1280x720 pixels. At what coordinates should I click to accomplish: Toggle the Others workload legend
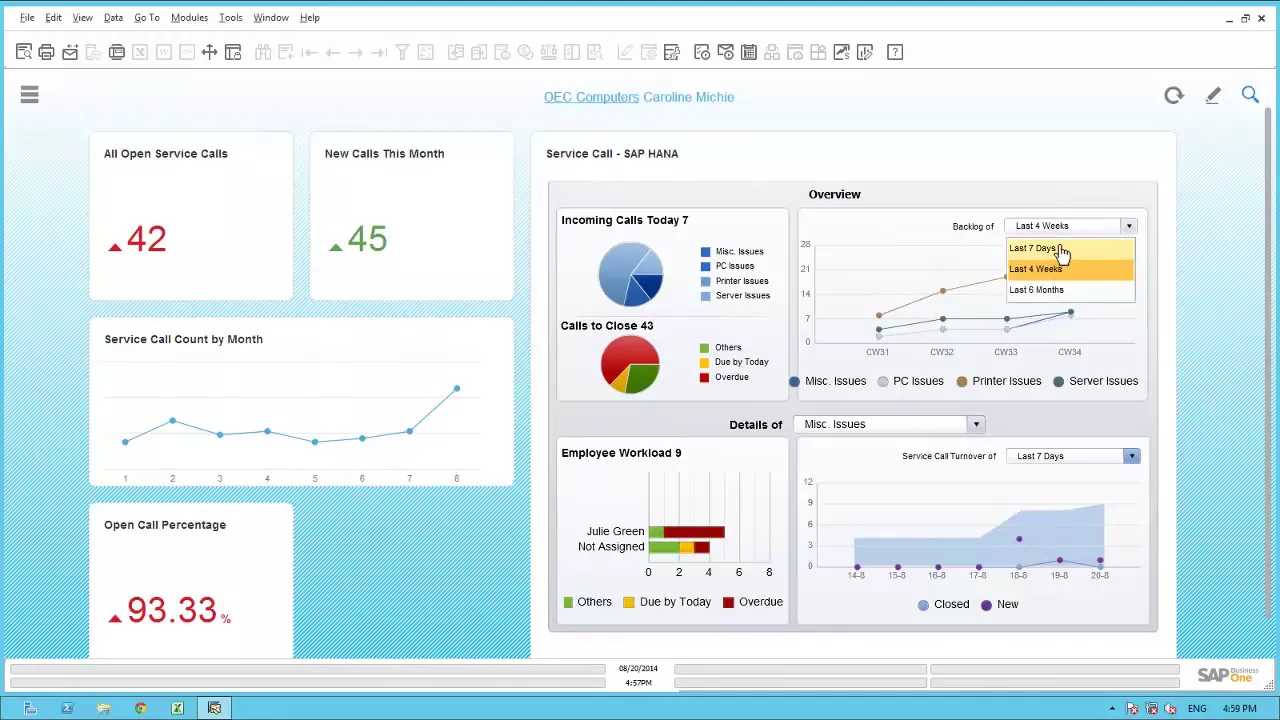587,602
